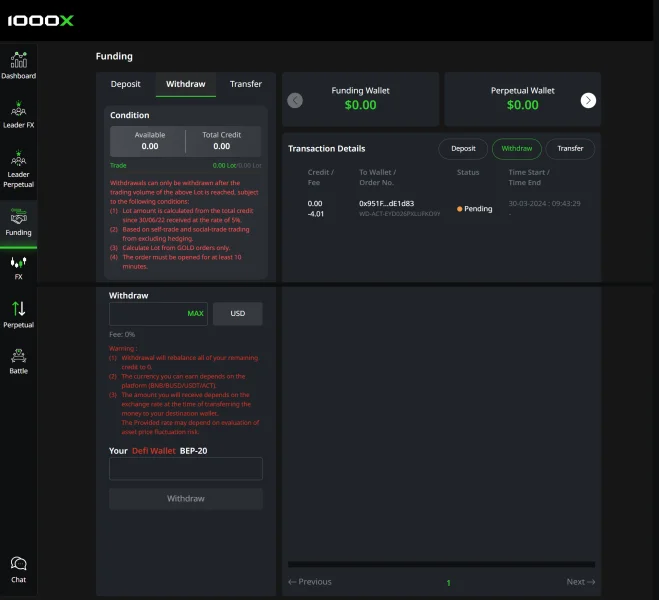Filter transactions by Withdraw
This screenshot has height=600, width=659.
click(x=517, y=149)
